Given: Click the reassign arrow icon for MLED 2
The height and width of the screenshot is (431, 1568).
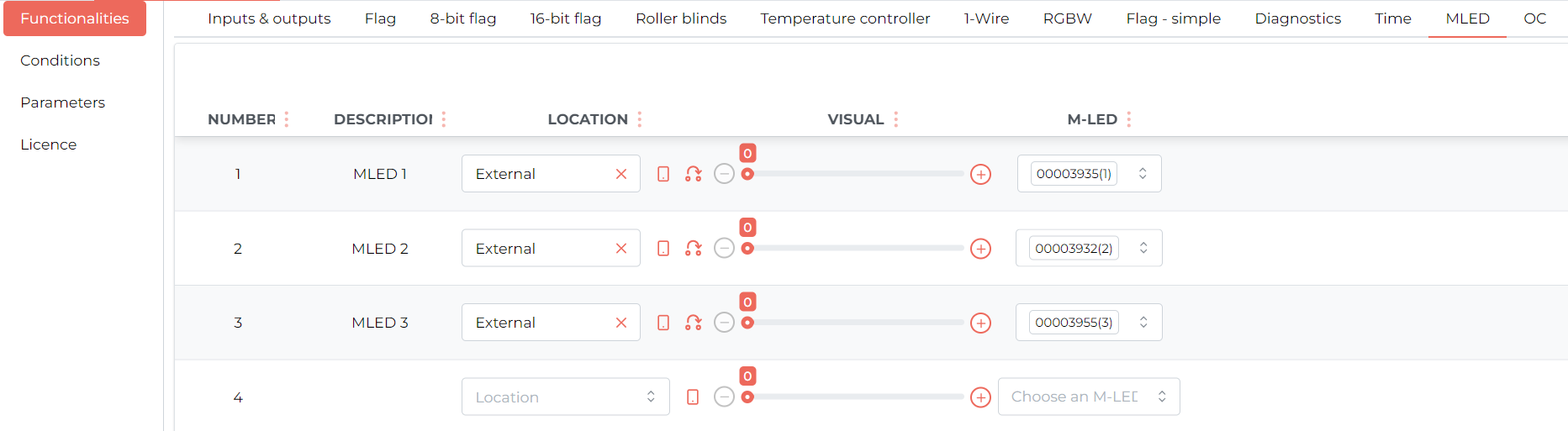Looking at the screenshot, I should [693, 249].
